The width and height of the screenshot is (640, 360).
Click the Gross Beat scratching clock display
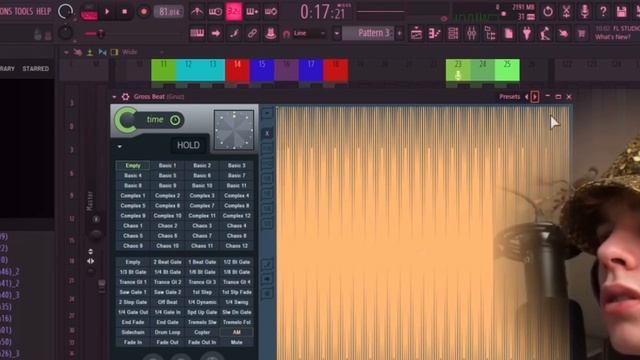(234, 130)
